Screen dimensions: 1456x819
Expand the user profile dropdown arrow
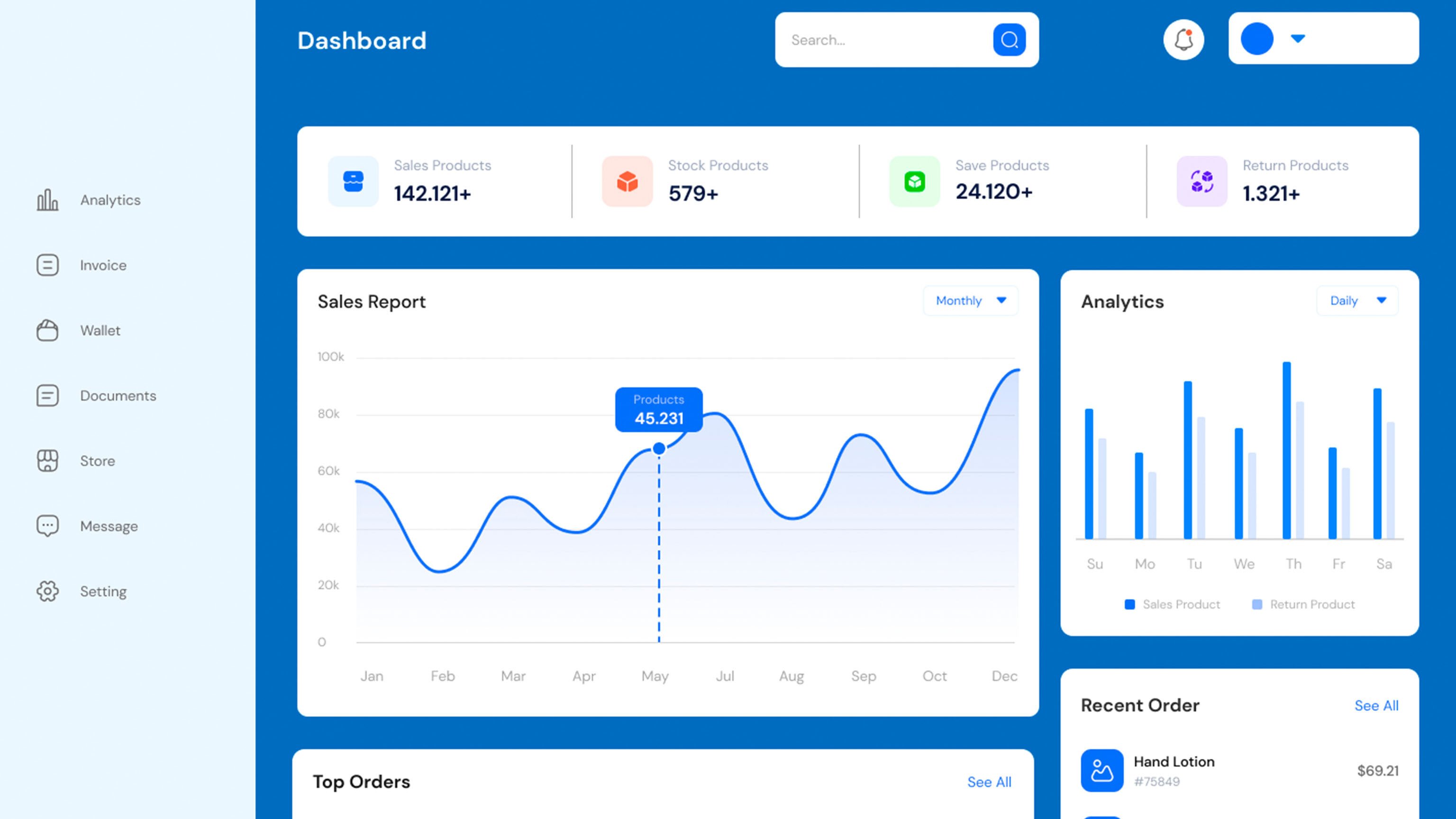point(1298,38)
